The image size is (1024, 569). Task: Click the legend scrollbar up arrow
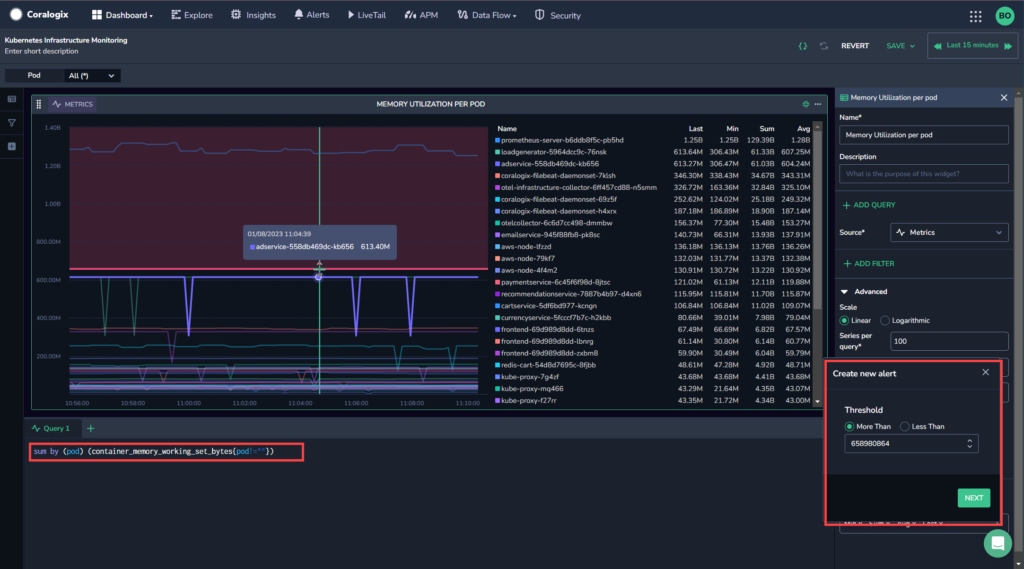pos(817,125)
